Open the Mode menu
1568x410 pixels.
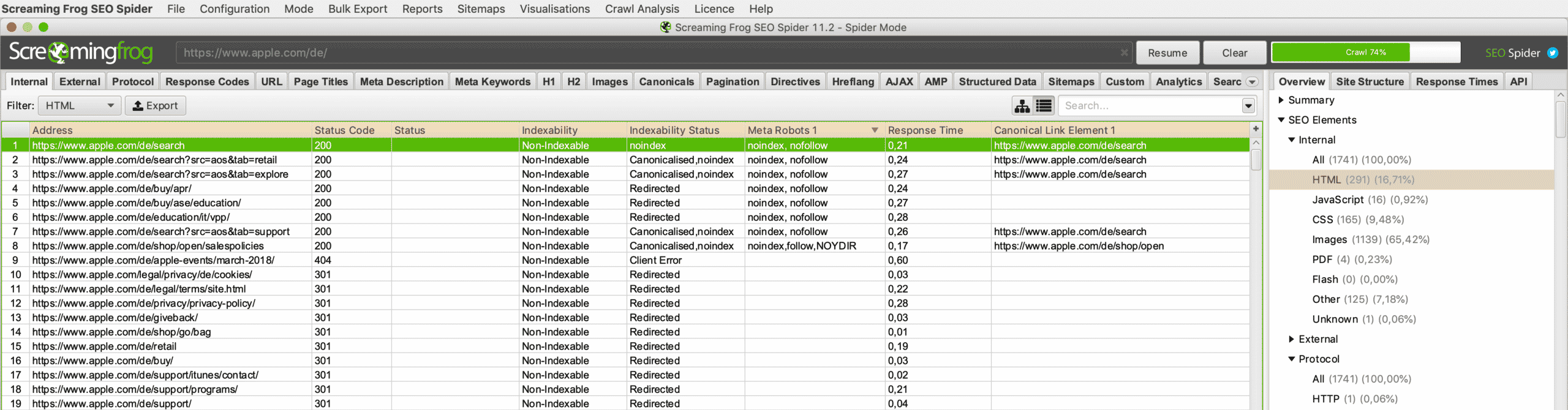[299, 9]
